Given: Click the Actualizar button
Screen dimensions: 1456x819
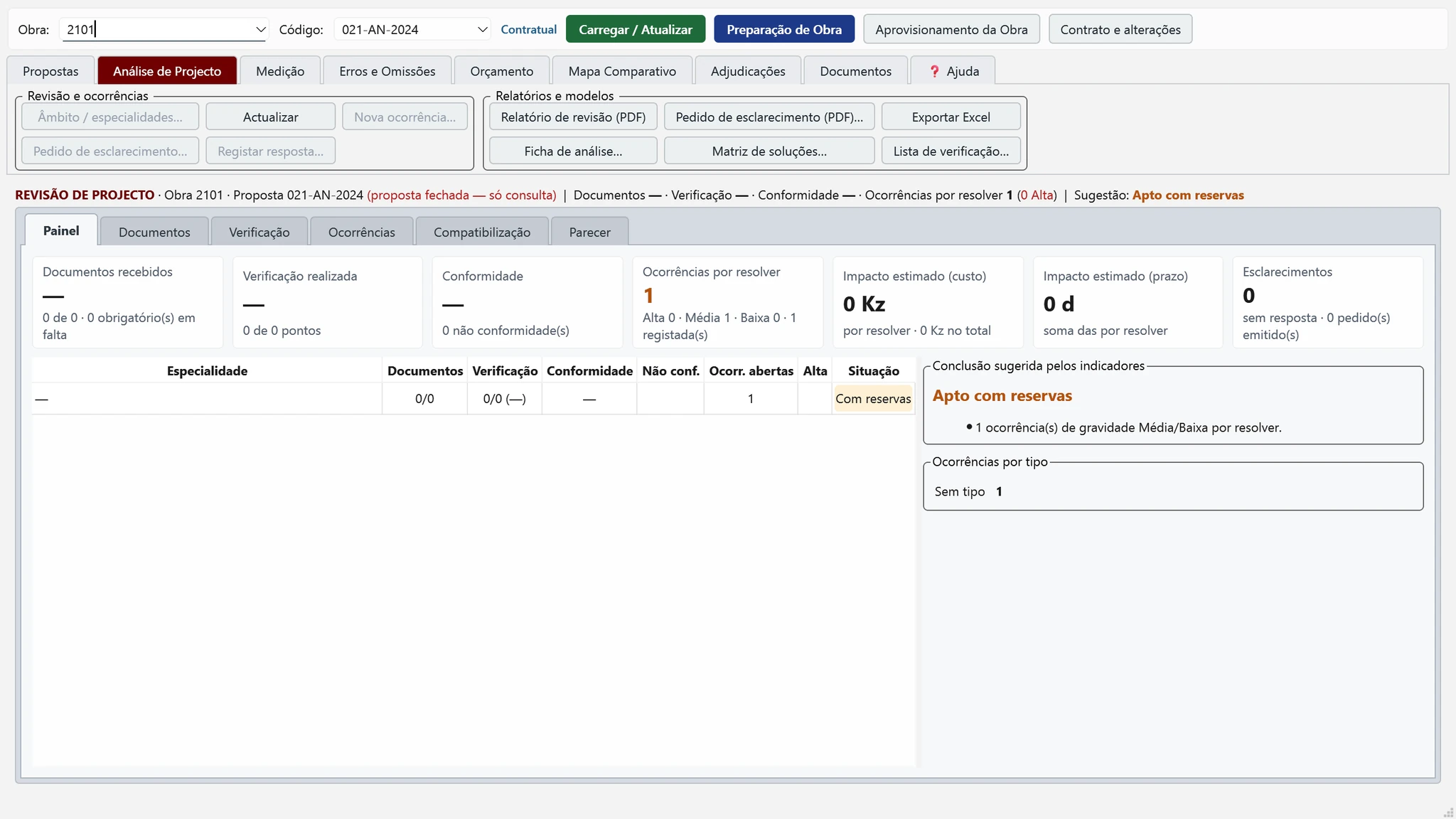Looking at the screenshot, I should (270, 117).
